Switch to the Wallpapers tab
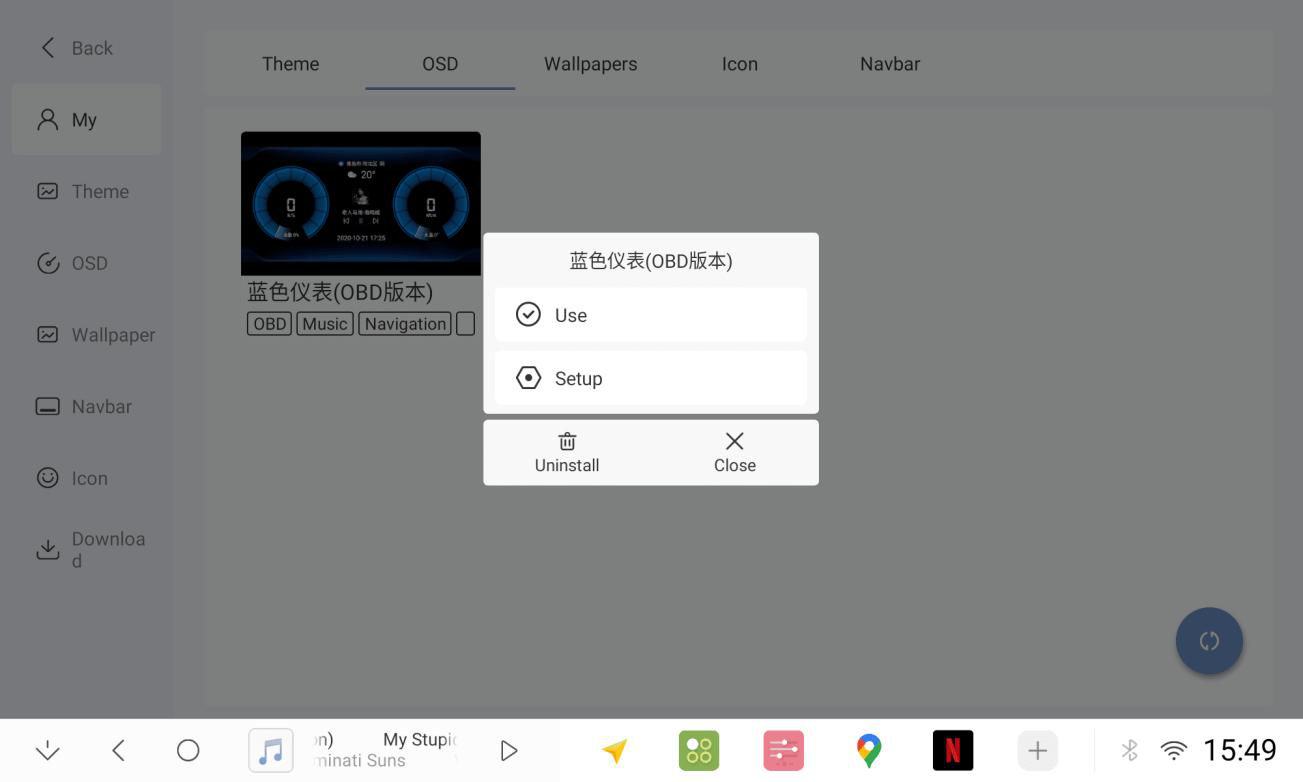 pos(590,64)
